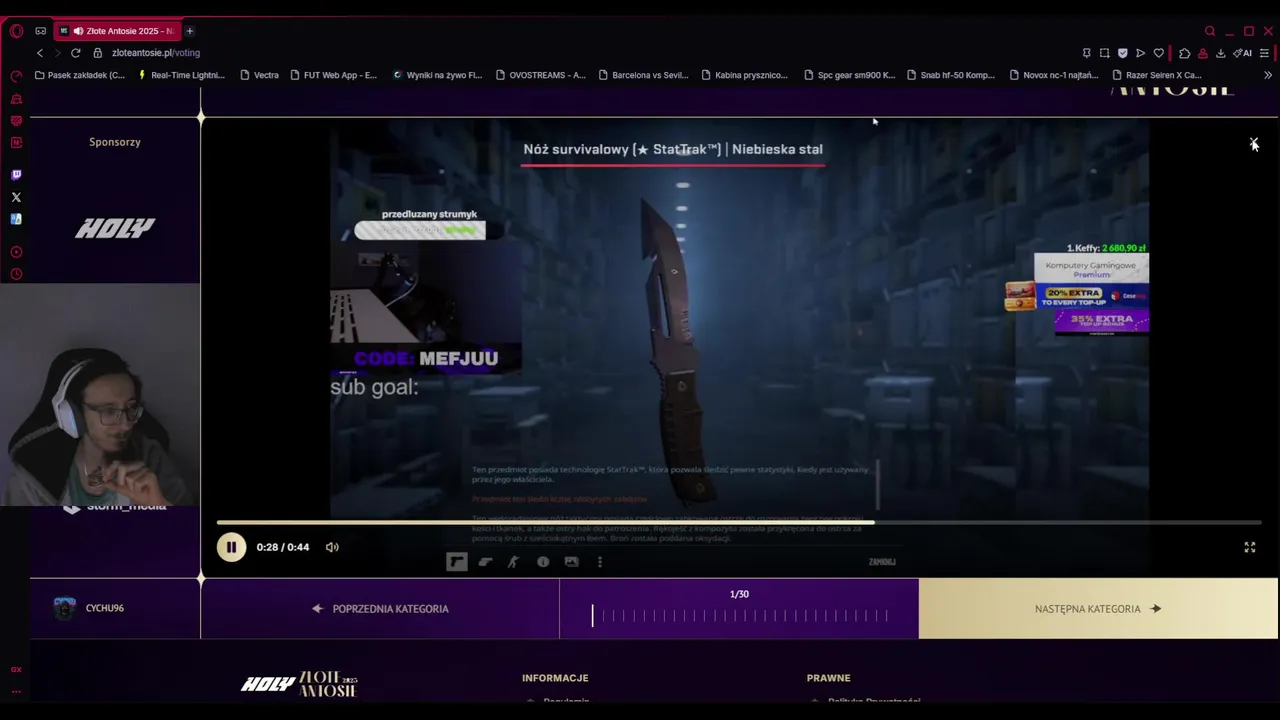Open Kabina prysznicowa bookmark
The width and height of the screenshot is (1280, 720).
746,75
